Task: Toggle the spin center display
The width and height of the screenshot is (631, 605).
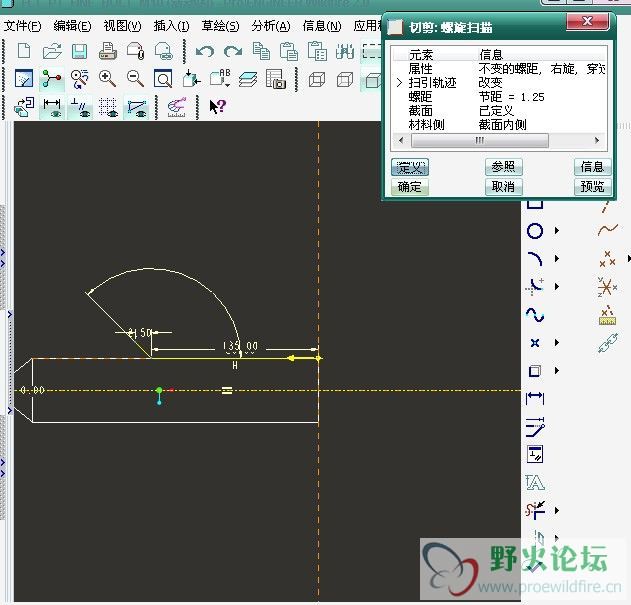Action: click(52, 78)
